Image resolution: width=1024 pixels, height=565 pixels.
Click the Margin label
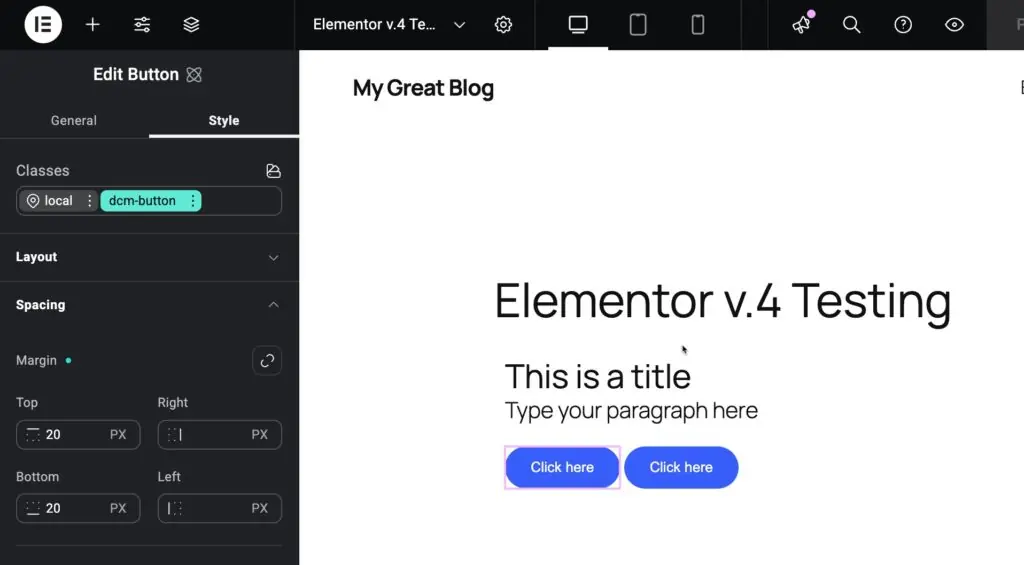tap(37, 361)
